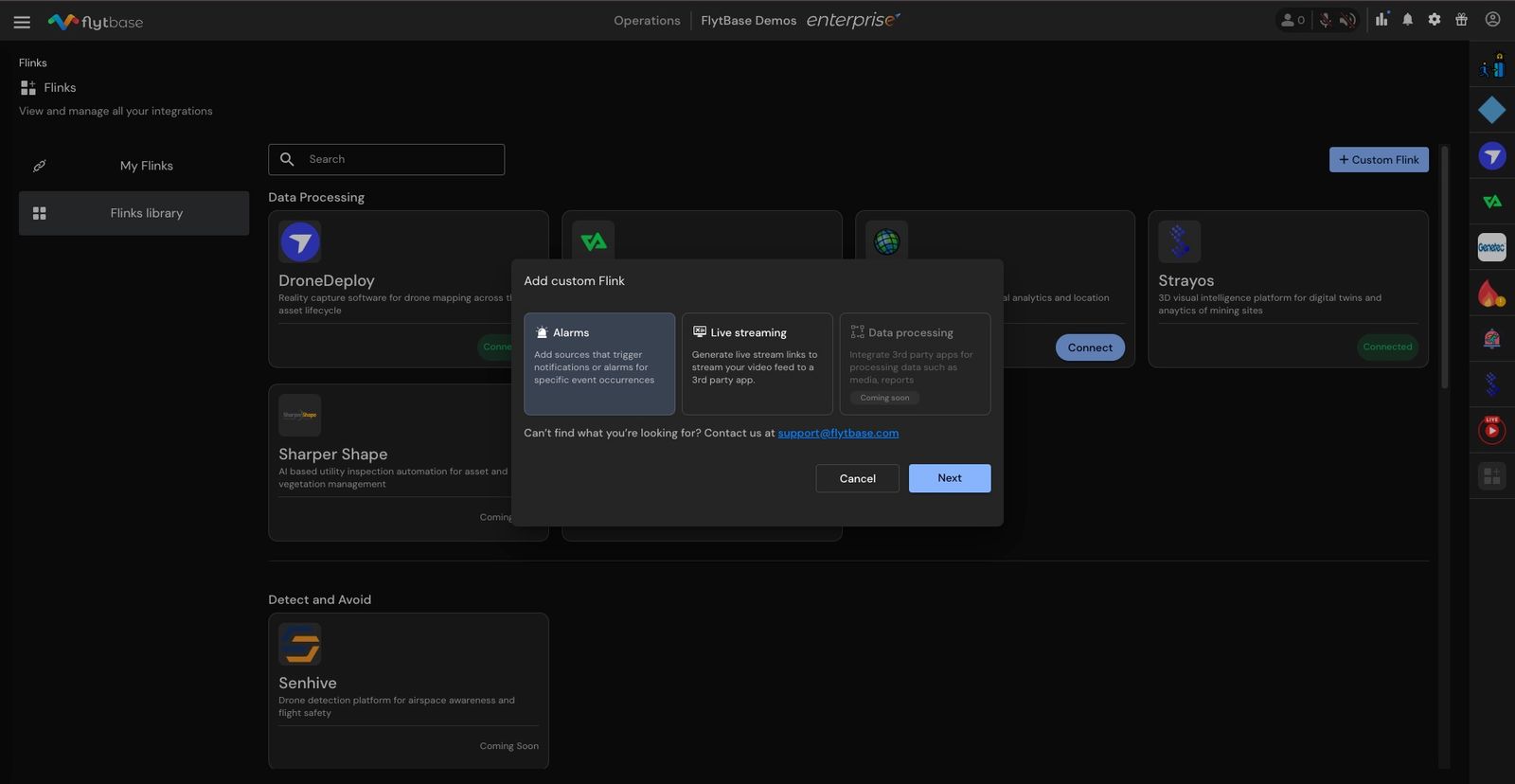Click the Alarms siren icon
1515x784 pixels.
click(542, 332)
